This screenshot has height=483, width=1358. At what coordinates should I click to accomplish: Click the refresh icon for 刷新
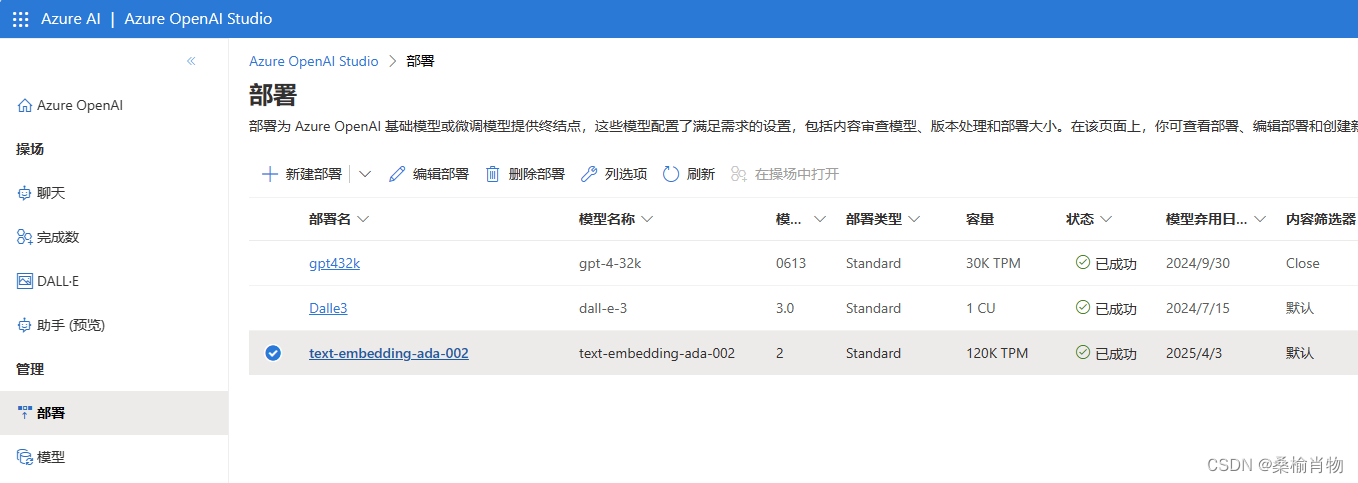tap(671, 174)
